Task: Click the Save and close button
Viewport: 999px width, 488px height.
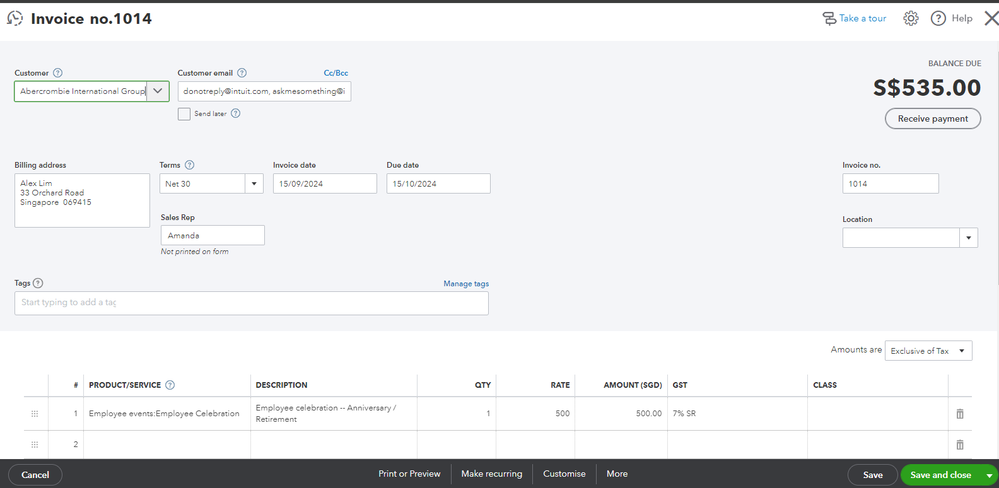Action: 940,475
